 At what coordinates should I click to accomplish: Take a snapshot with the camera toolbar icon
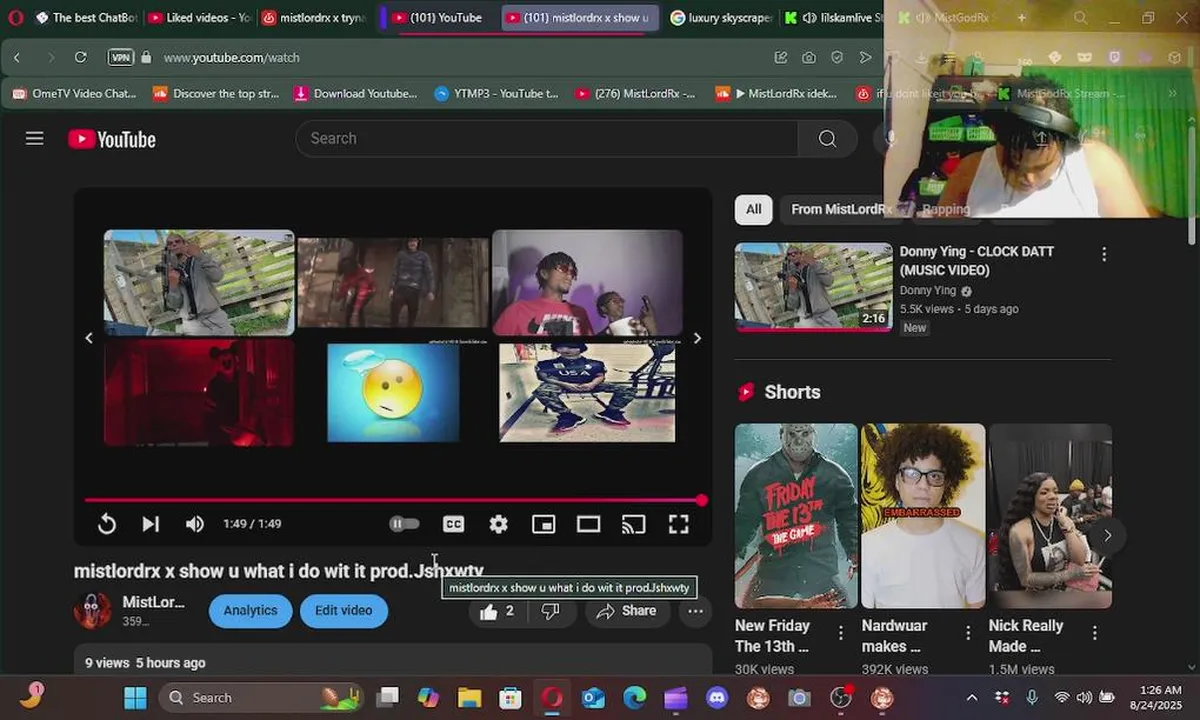coord(809,58)
